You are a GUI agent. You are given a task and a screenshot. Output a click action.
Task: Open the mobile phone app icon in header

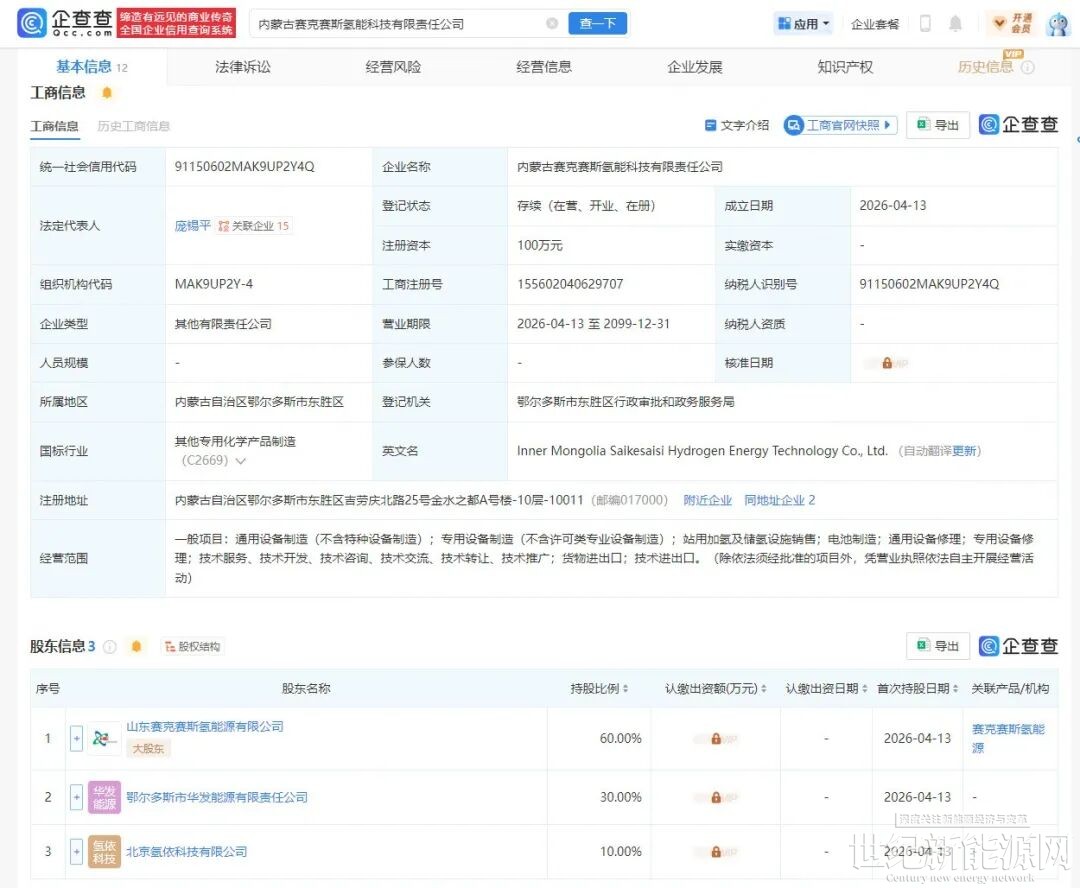click(925, 24)
